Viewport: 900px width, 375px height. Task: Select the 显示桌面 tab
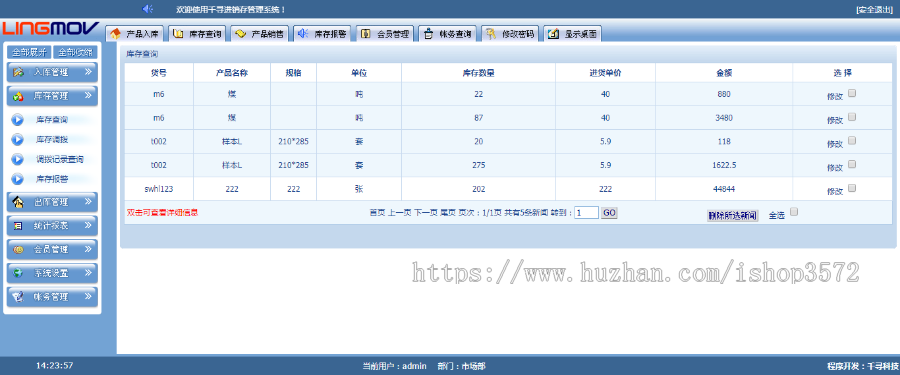click(x=573, y=34)
